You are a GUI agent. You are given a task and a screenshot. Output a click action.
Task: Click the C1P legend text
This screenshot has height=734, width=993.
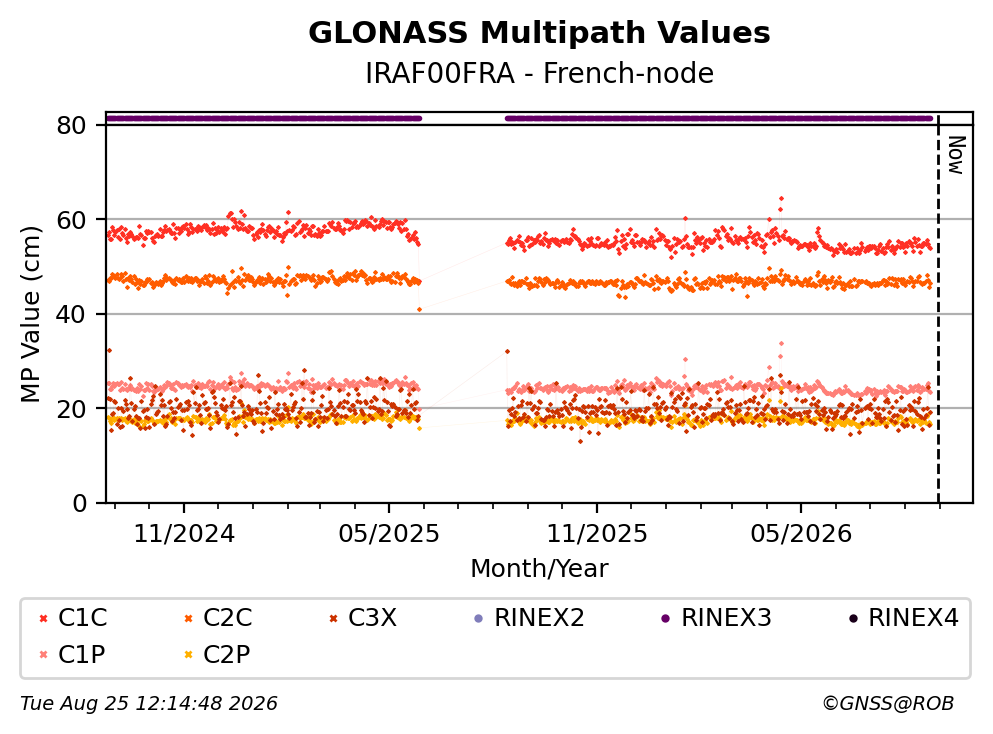click(82, 654)
